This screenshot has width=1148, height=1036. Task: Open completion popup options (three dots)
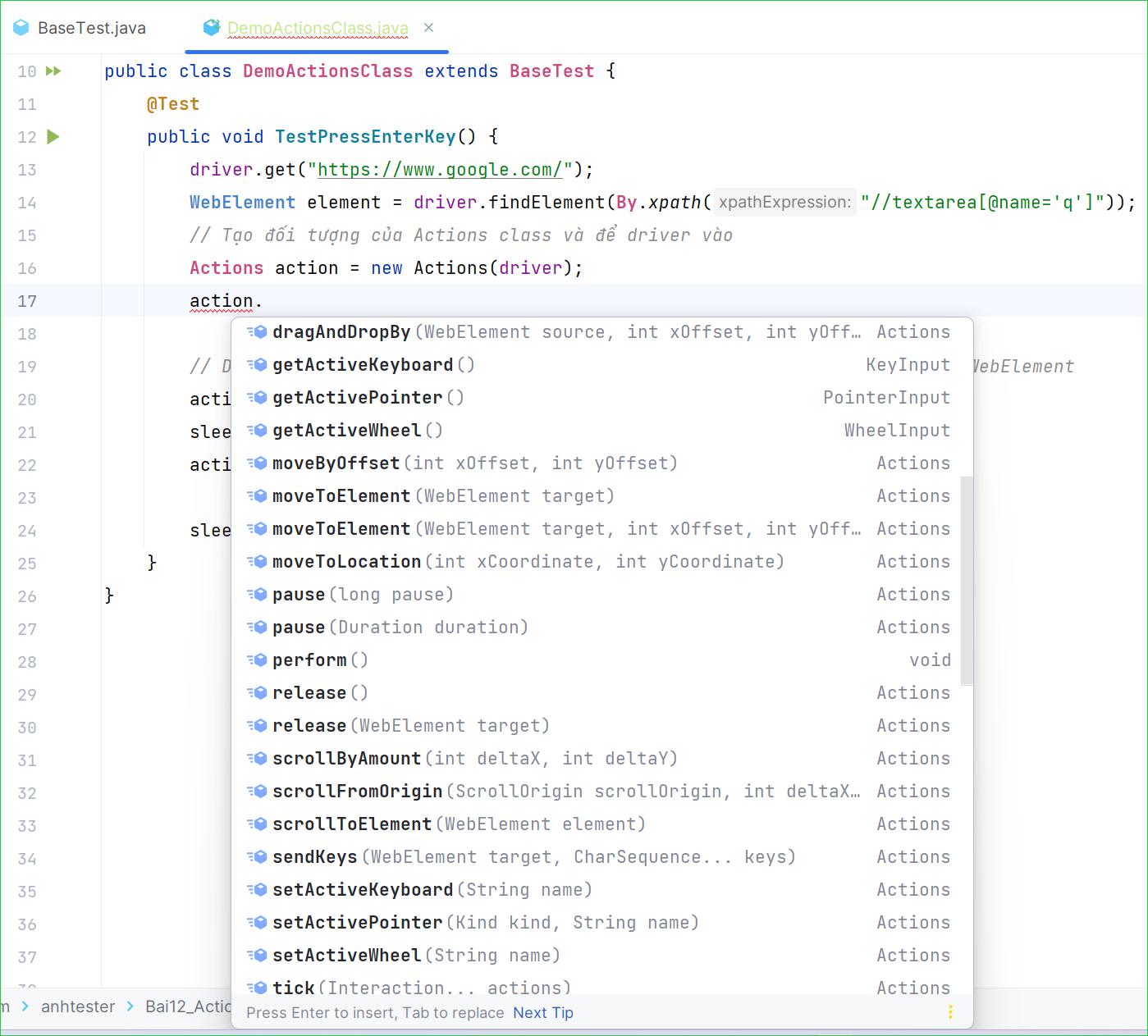[950, 1012]
